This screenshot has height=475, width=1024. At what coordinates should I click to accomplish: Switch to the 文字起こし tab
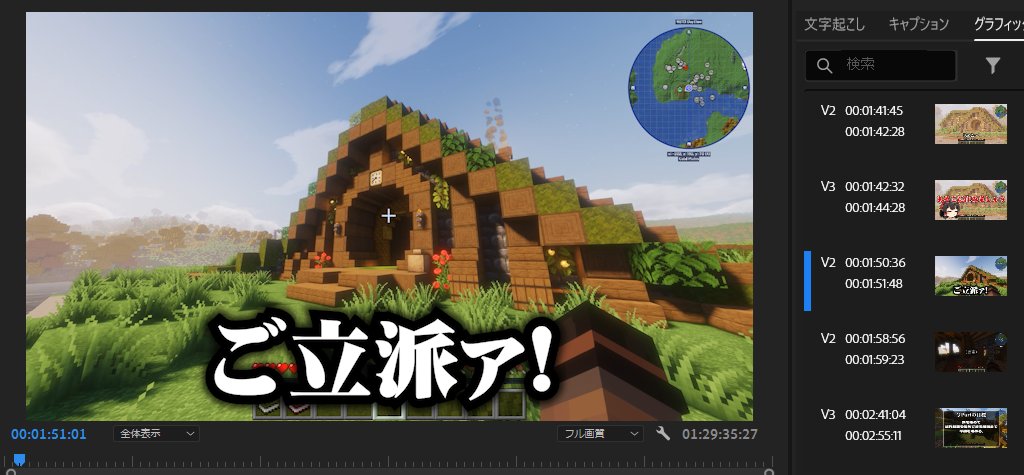834,25
